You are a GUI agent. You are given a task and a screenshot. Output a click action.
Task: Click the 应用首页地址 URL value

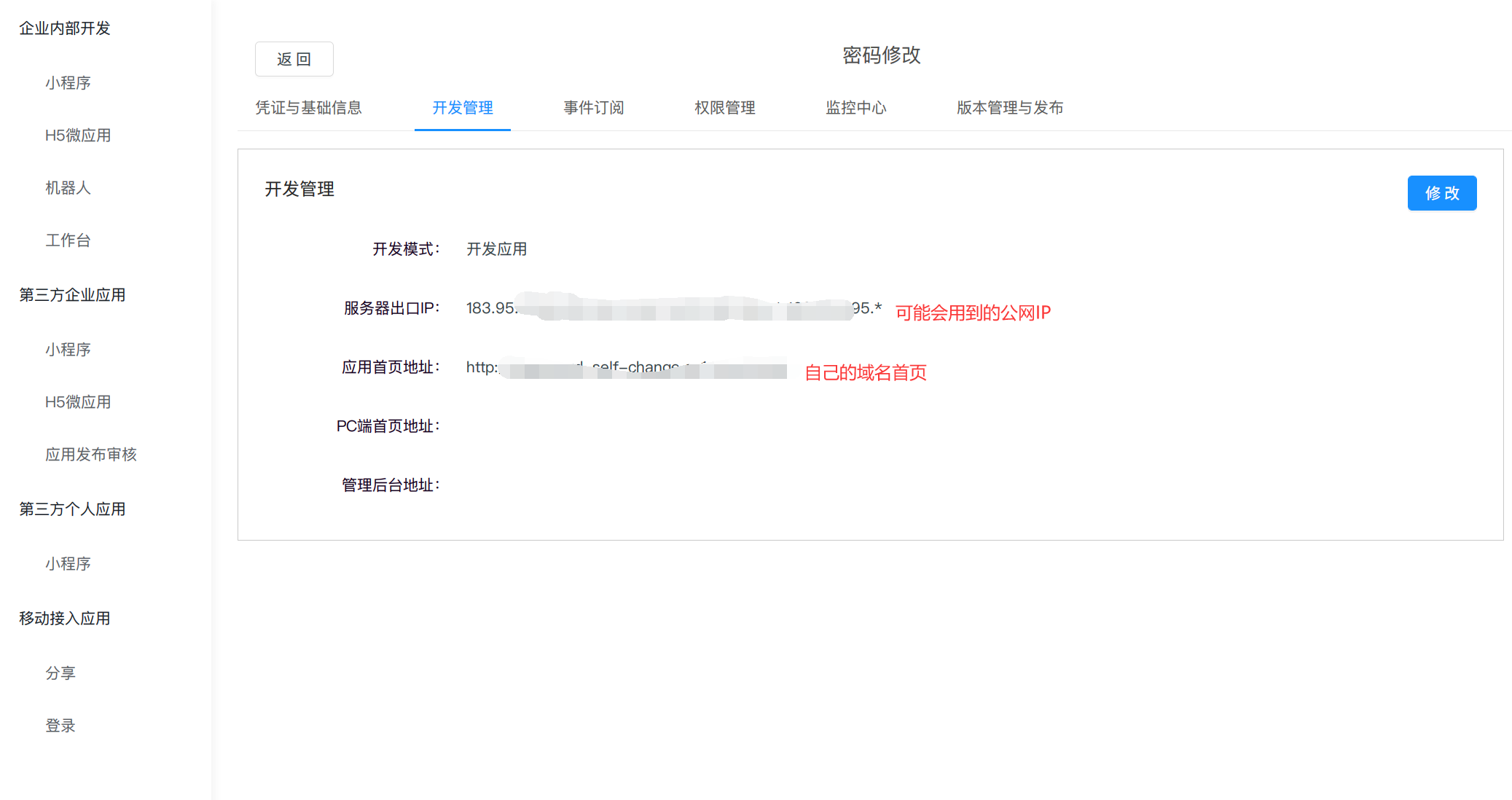[625, 368]
